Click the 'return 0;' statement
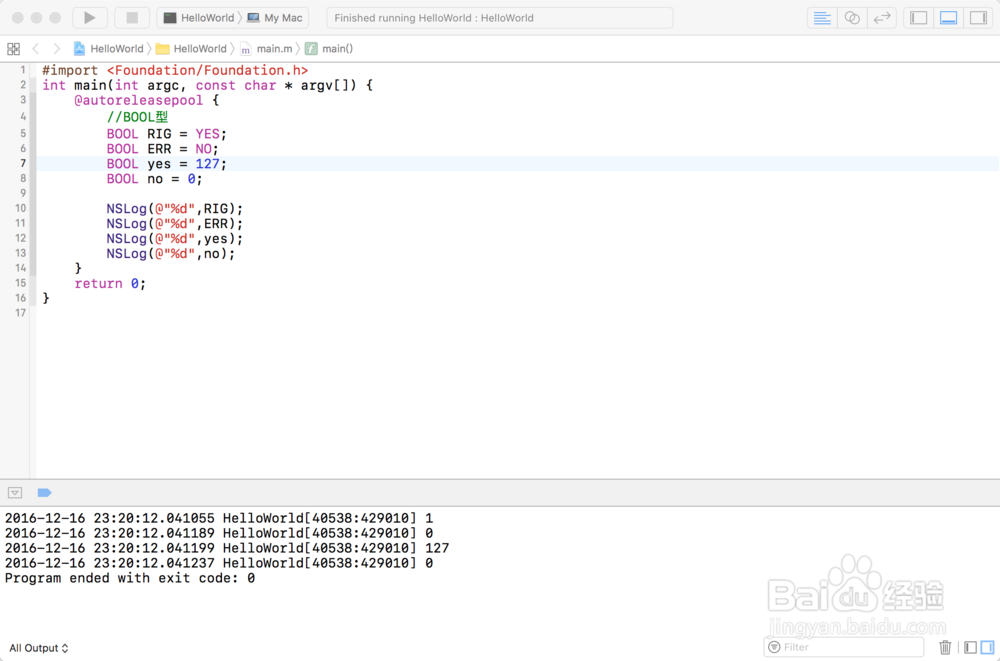 pos(110,283)
